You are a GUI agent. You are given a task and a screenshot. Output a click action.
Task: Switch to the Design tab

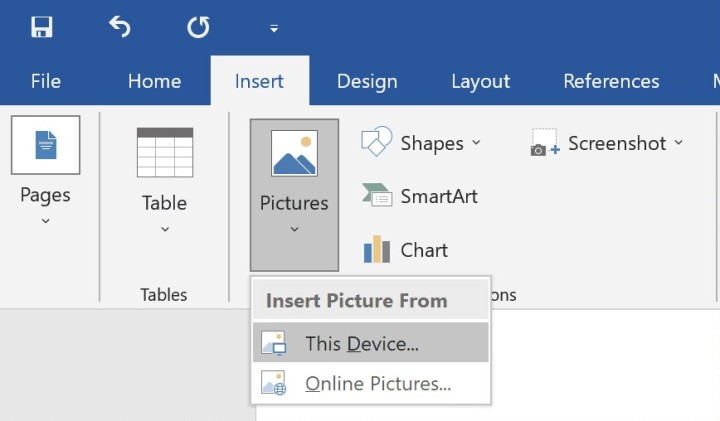(x=367, y=82)
